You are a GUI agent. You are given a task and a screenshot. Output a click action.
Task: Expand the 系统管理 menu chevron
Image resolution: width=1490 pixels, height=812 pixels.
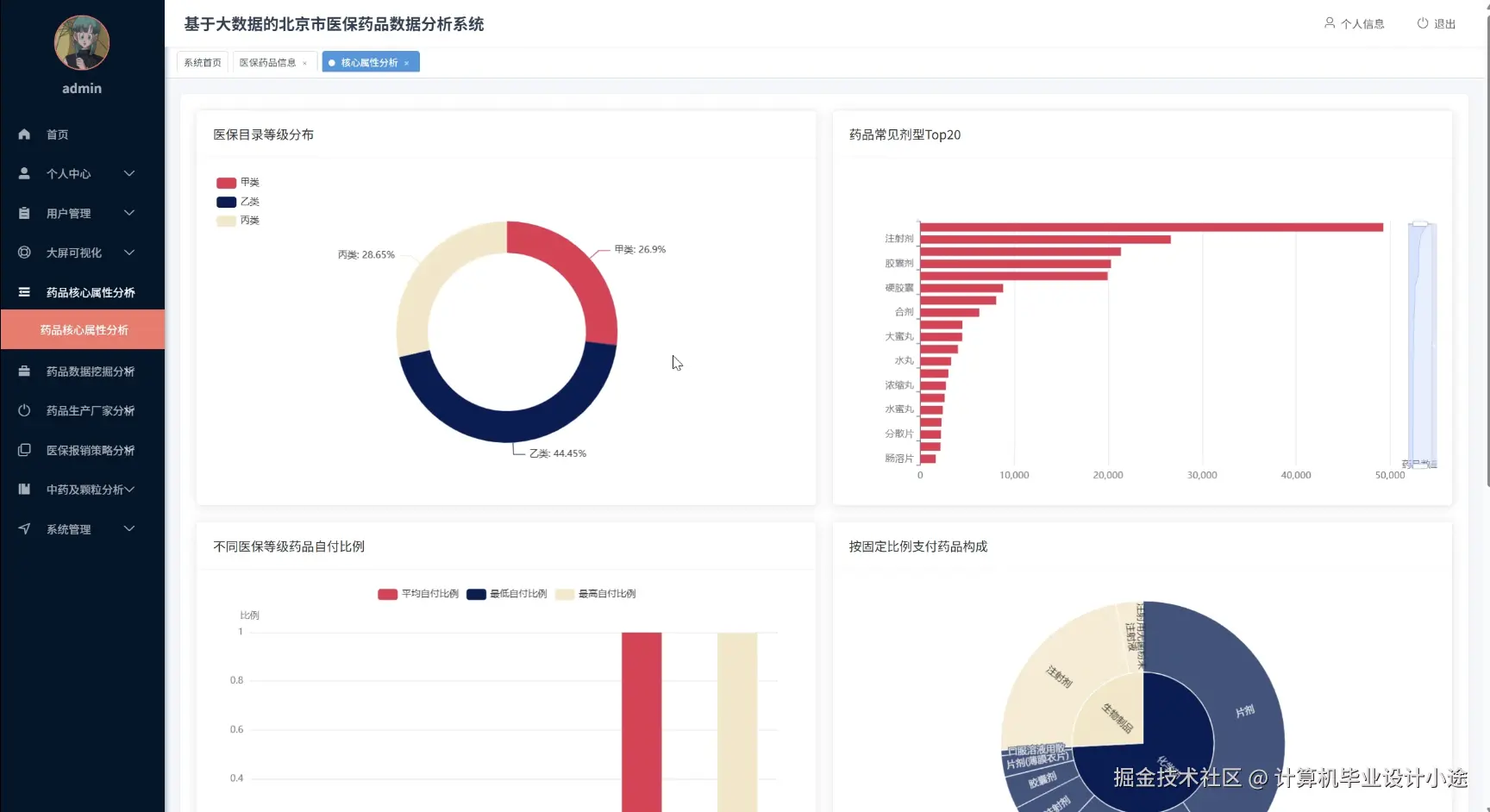(129, 529)
